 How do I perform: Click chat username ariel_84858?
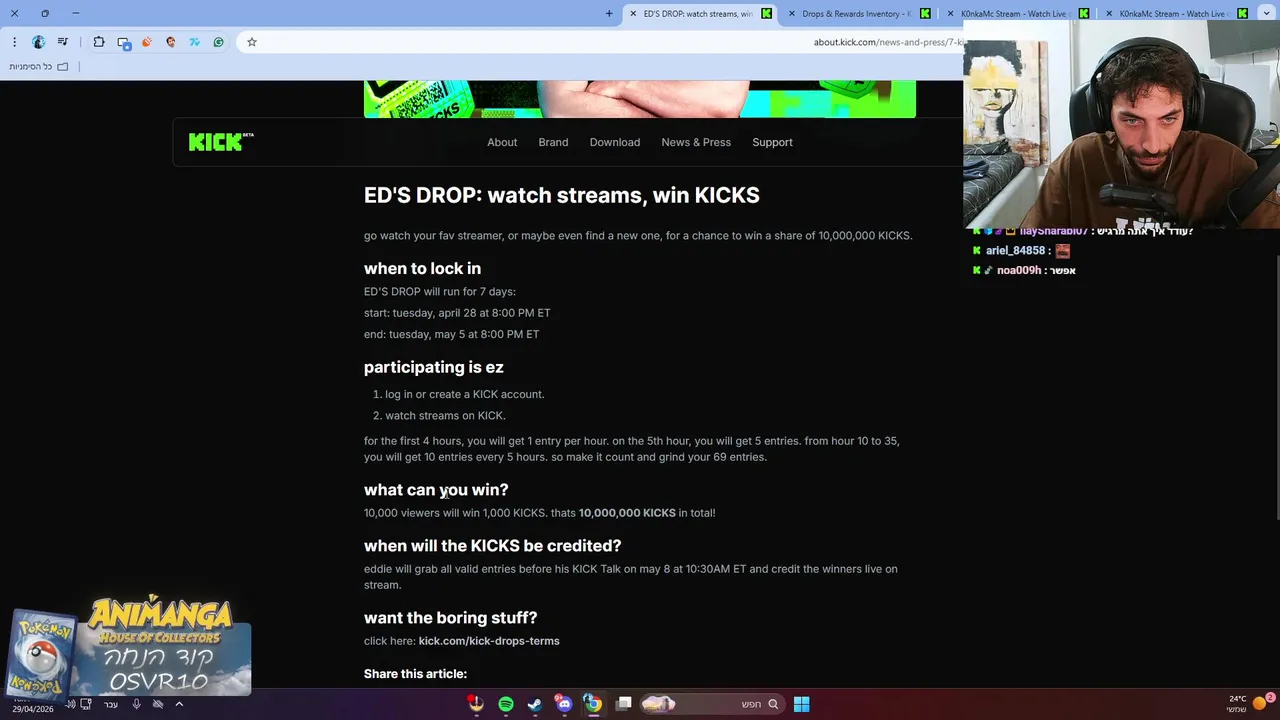1015,251
